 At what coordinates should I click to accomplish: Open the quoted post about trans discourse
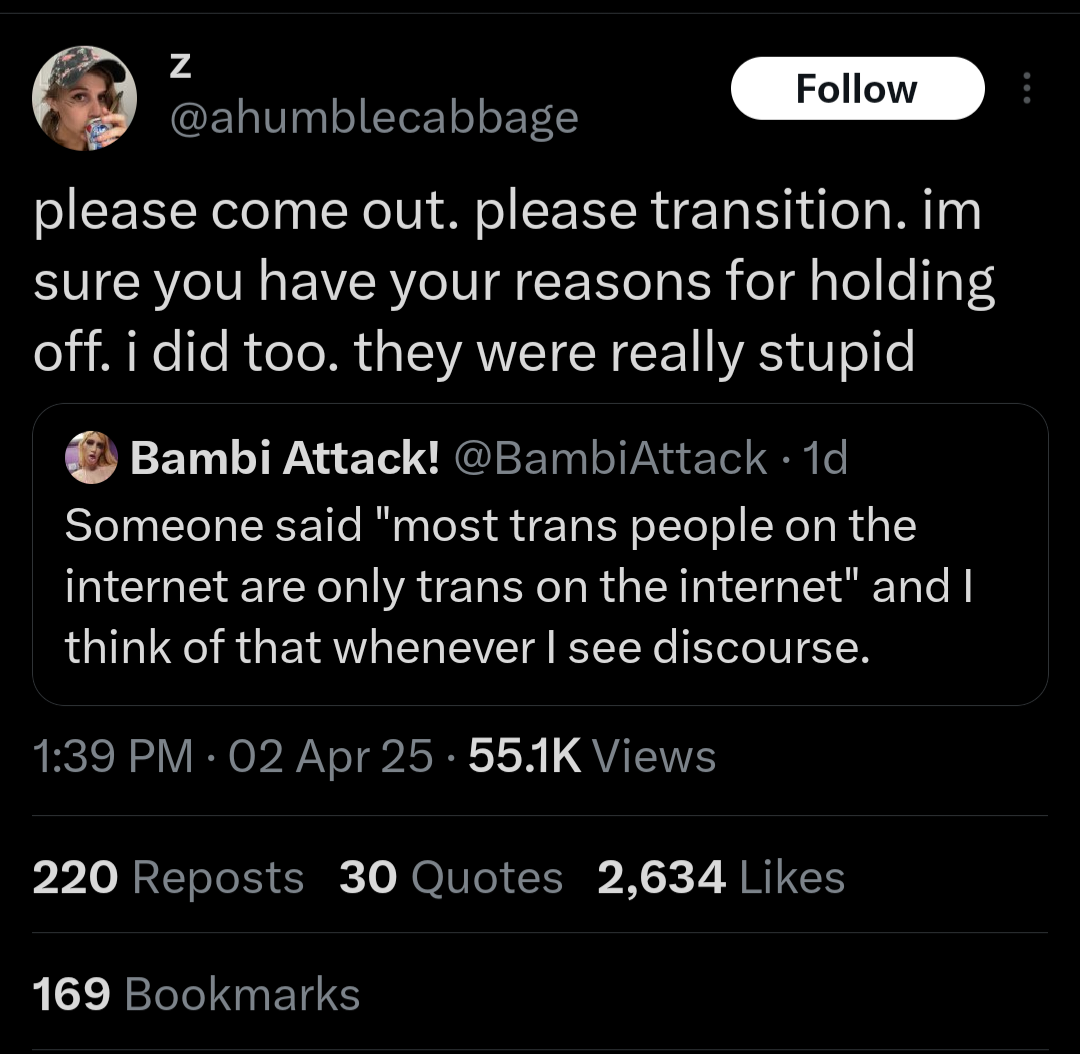coord(540,555)
